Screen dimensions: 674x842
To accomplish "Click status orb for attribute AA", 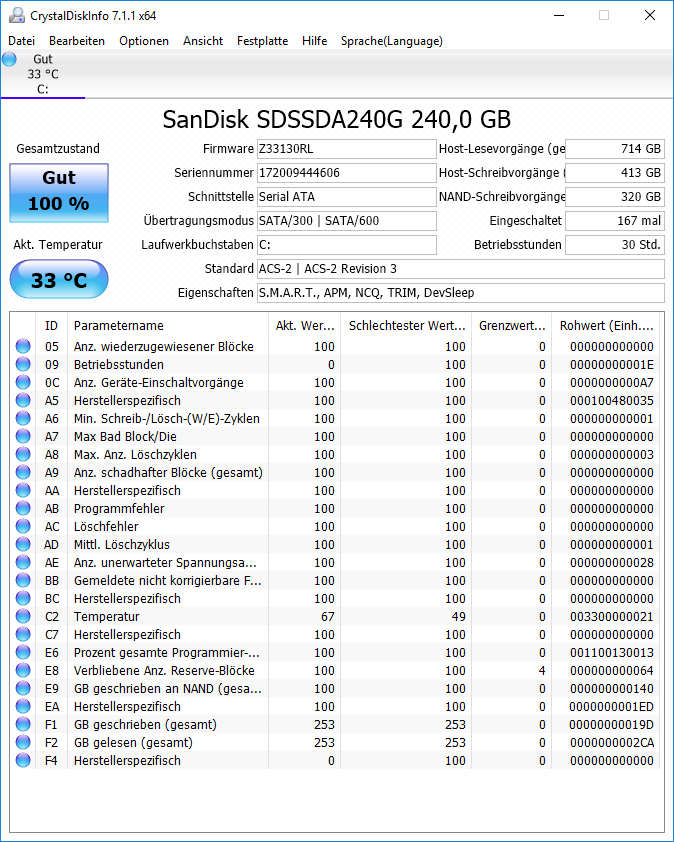I will tap(23, 490).
